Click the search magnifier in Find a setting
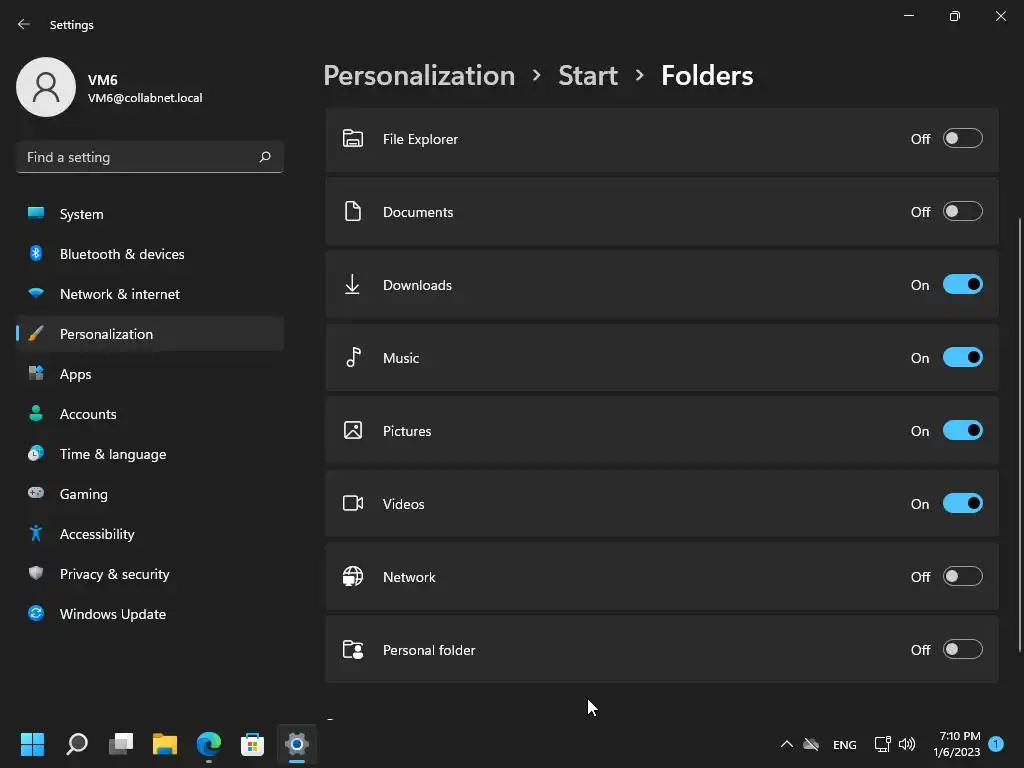Viewport: 1024px width, 768px height. [x=265, y=157]
